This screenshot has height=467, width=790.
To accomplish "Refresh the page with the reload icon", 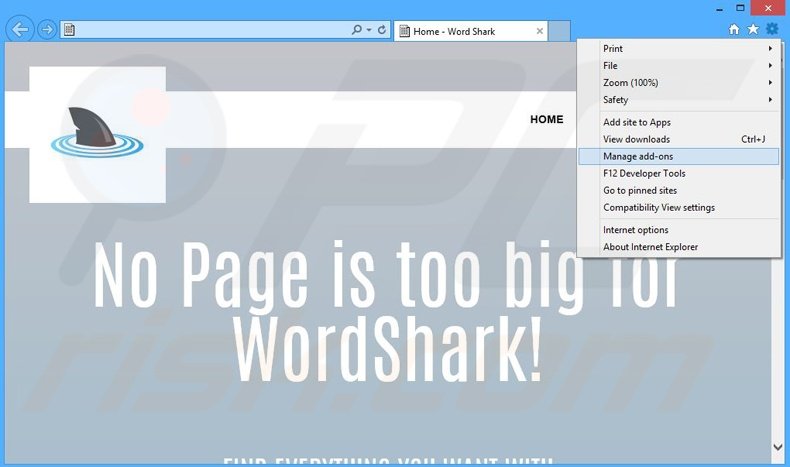I will pos(382,30).
